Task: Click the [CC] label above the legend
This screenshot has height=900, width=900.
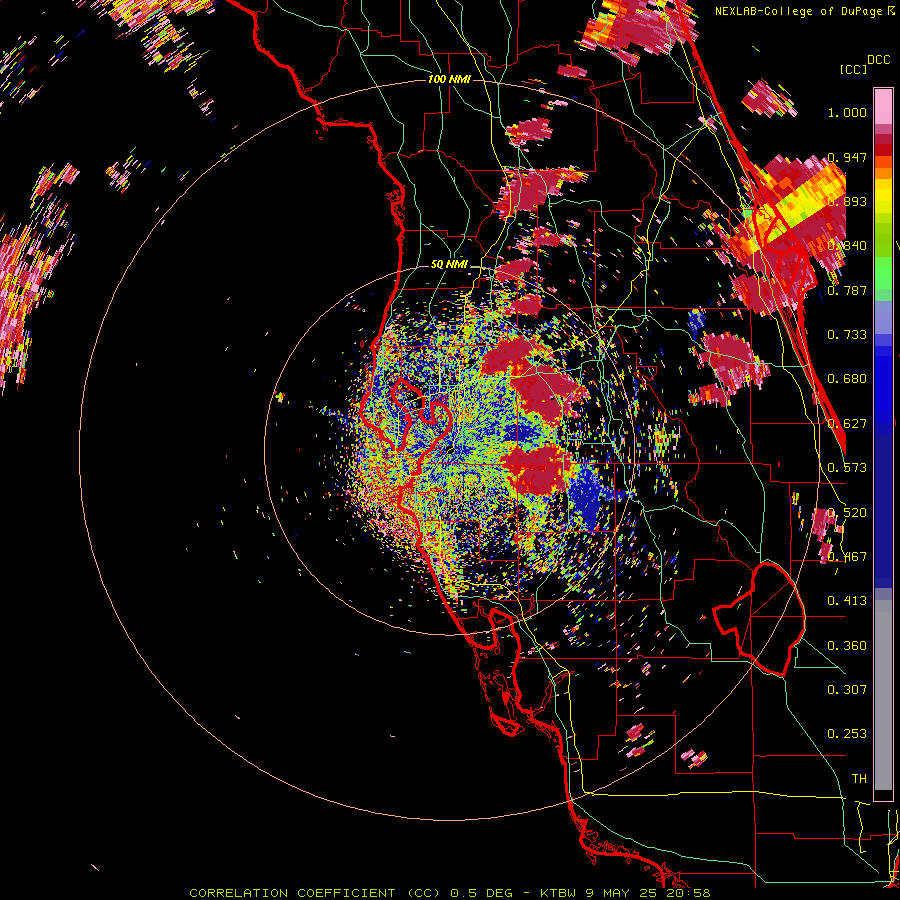Action: point(853,69)
